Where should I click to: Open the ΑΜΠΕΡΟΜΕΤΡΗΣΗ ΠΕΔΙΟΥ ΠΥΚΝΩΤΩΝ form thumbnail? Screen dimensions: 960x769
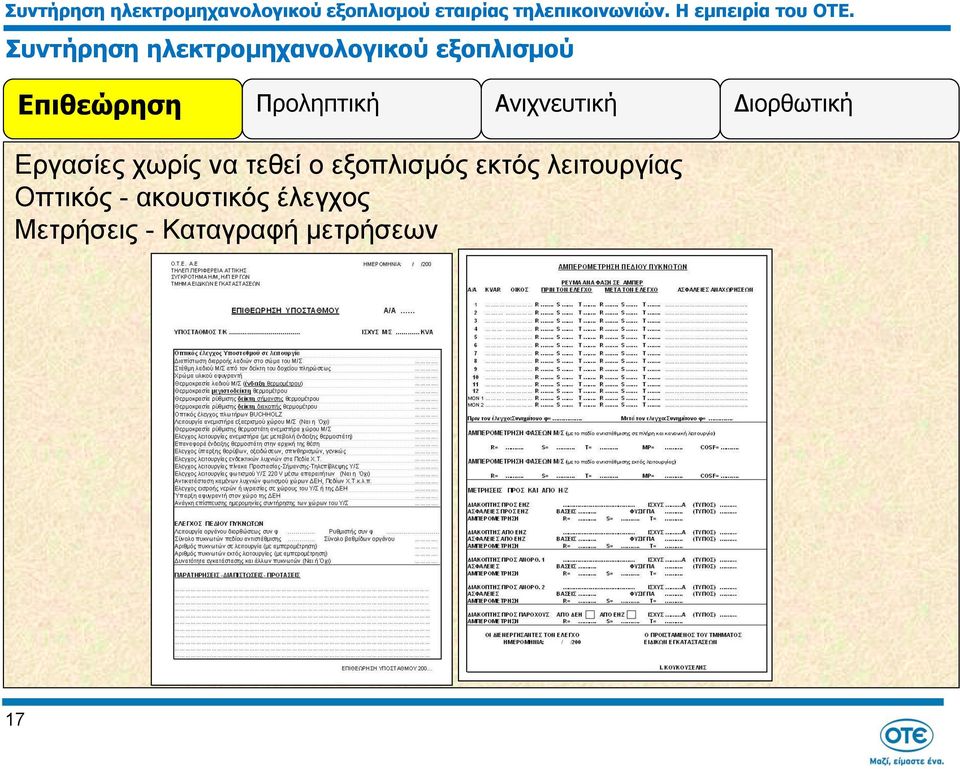[x=615, y=465]
